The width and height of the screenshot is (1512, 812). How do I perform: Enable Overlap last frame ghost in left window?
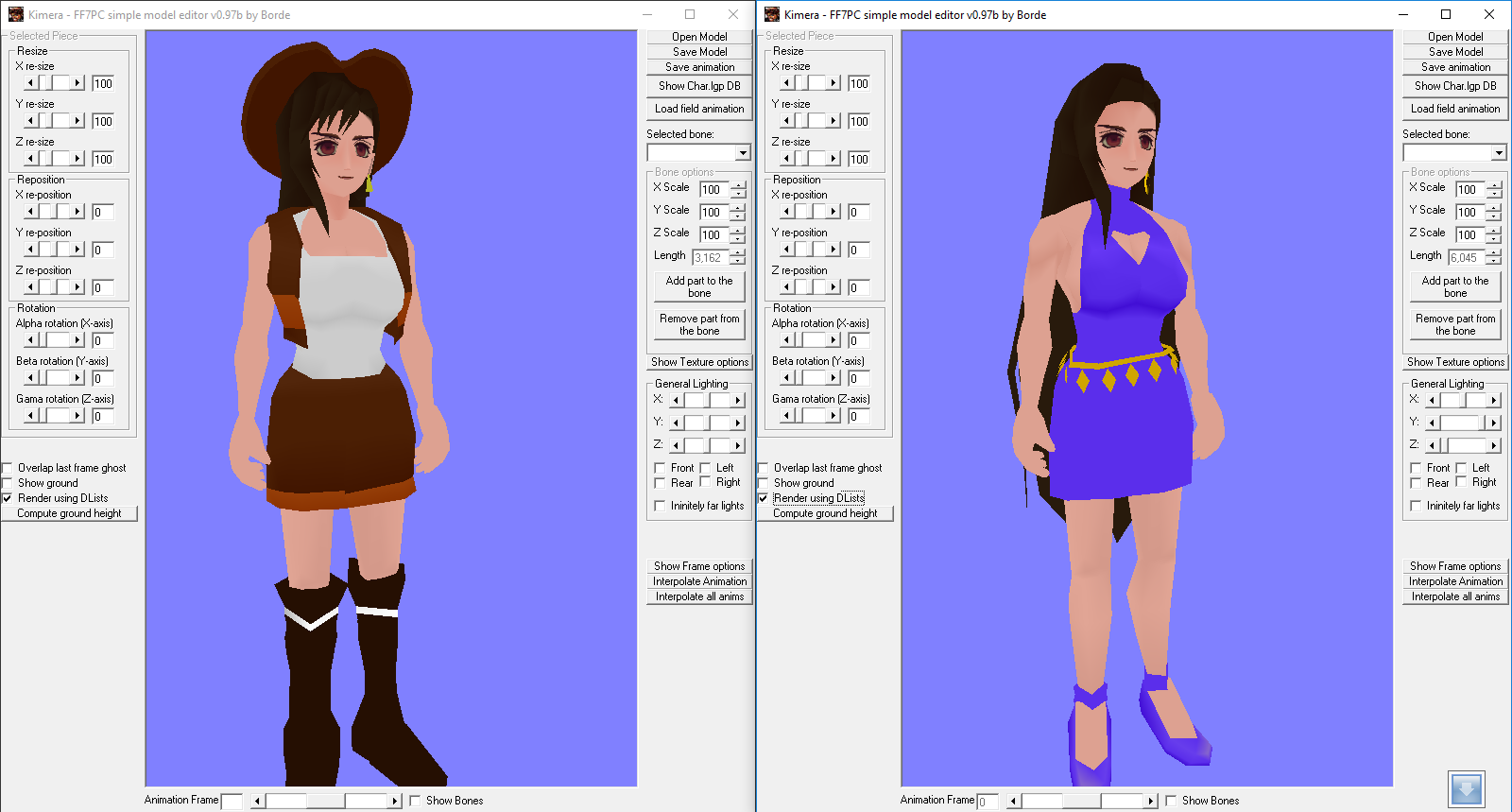point(8,468)
